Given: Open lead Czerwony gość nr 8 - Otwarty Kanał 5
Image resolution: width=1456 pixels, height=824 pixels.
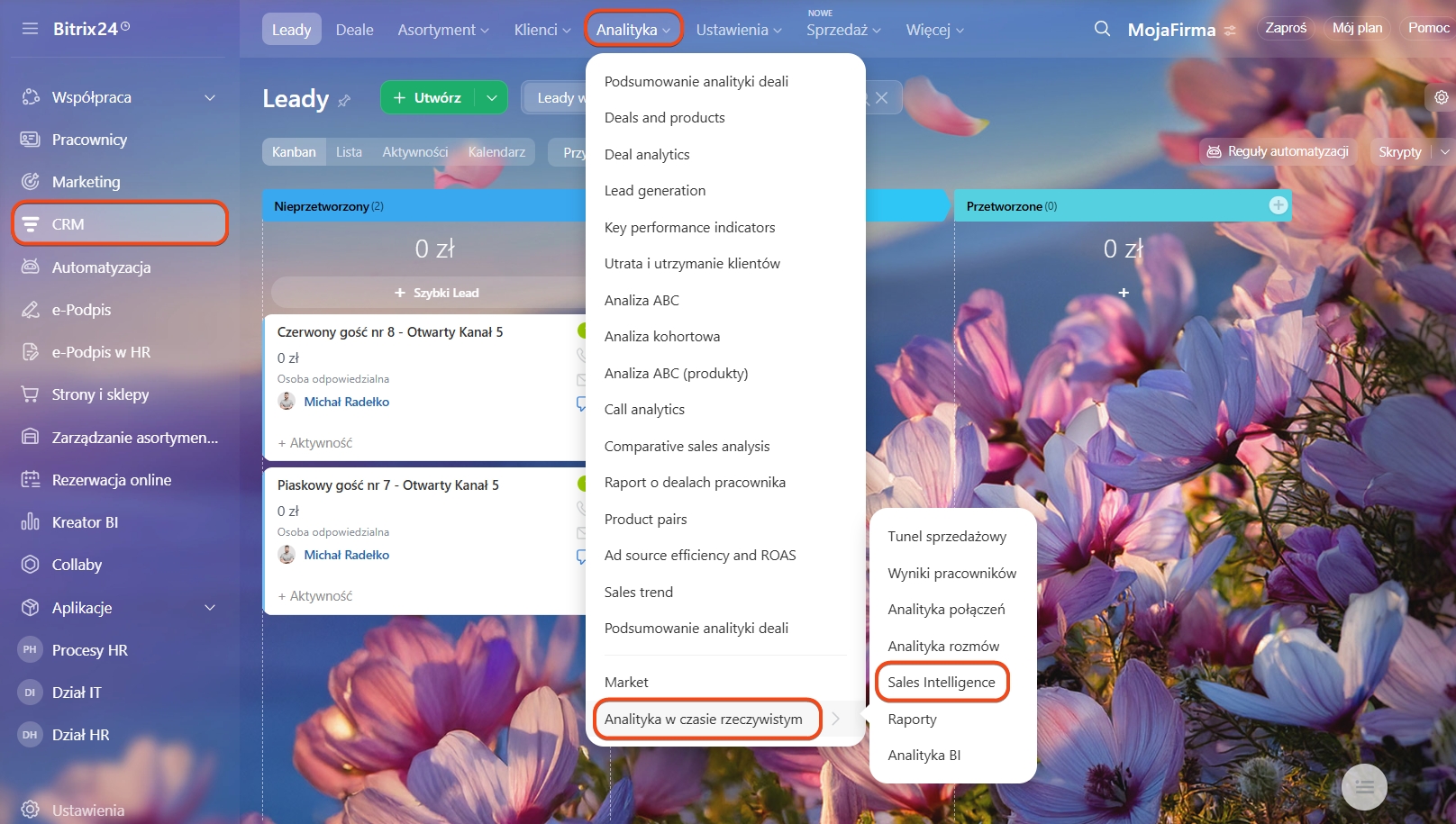Looking at the screenshot, I should (390, 332).
